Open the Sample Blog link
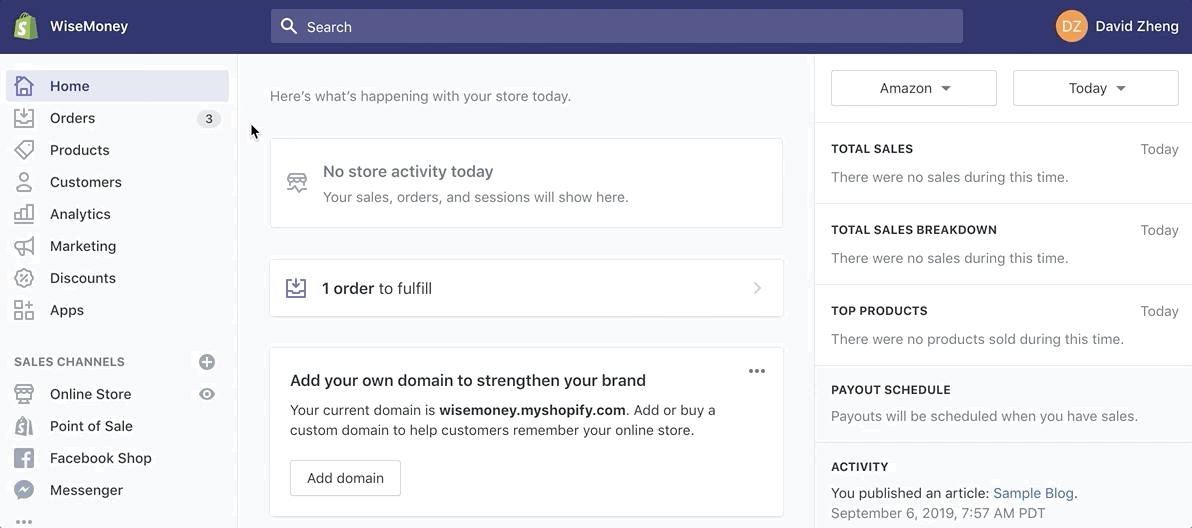 click(1033, 493)
